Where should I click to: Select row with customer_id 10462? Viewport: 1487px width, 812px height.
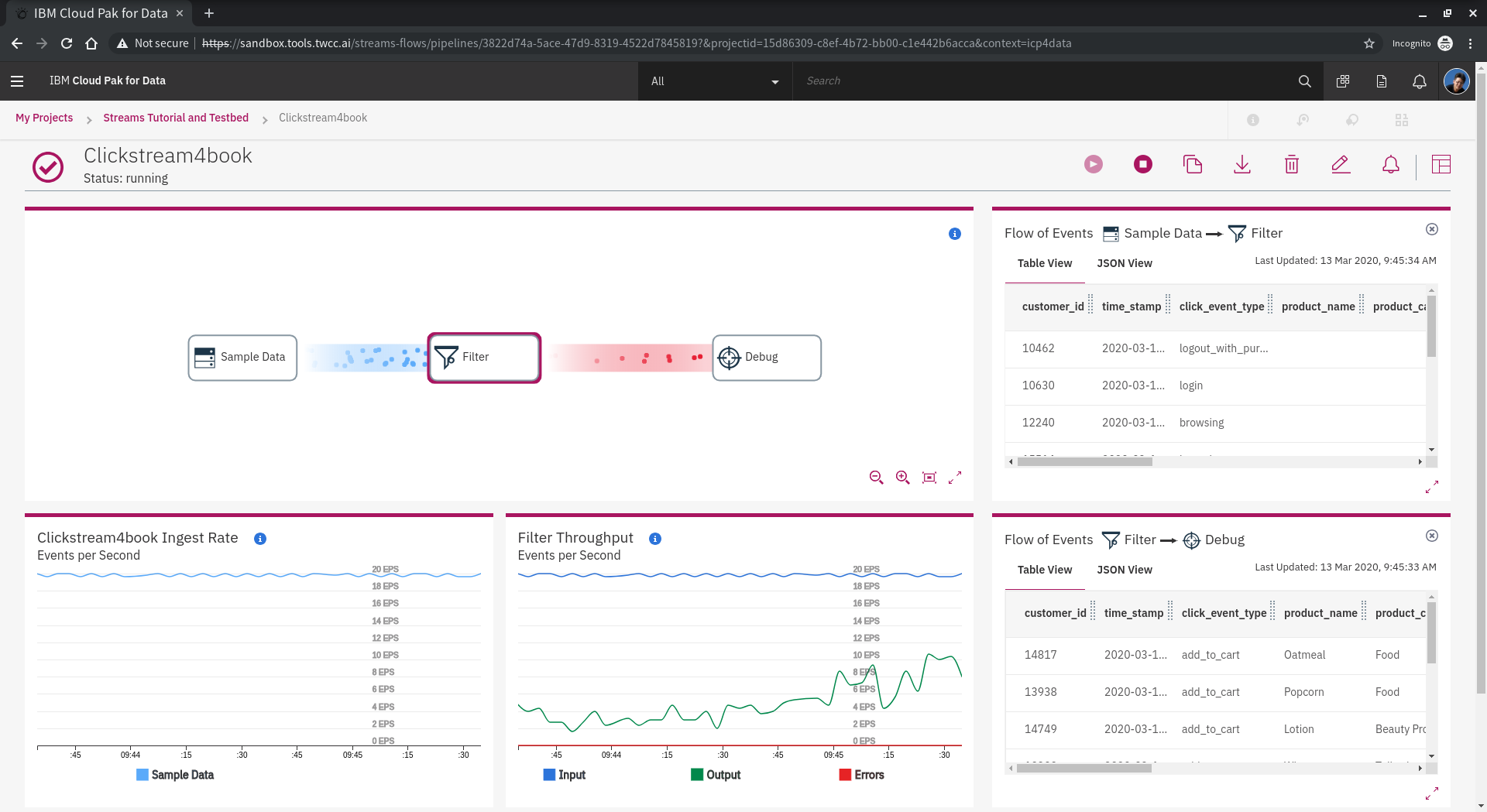[x=1215, y=348]
